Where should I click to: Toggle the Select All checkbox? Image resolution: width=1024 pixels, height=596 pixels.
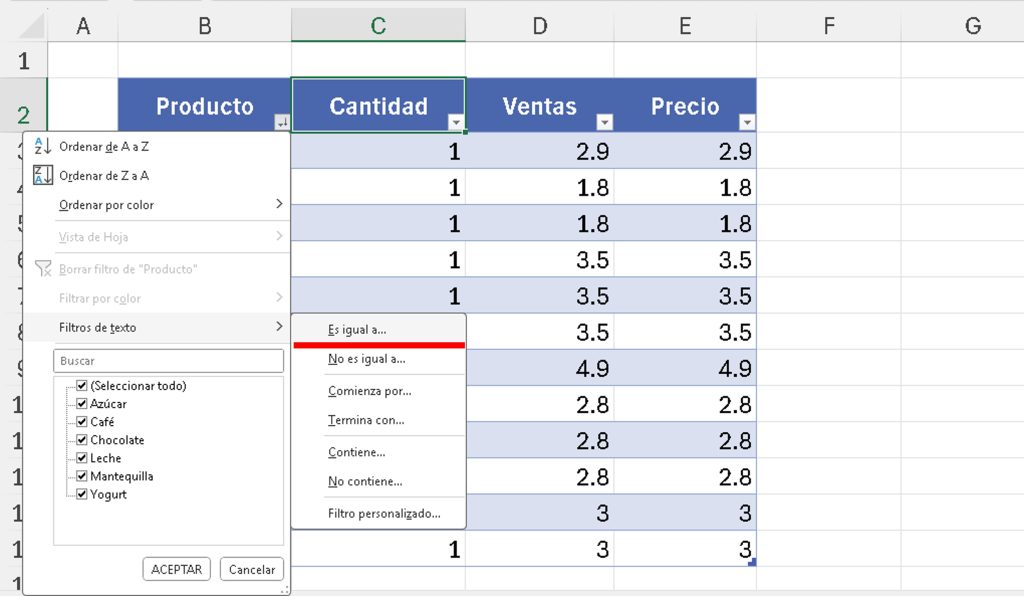tap(82, 386)
